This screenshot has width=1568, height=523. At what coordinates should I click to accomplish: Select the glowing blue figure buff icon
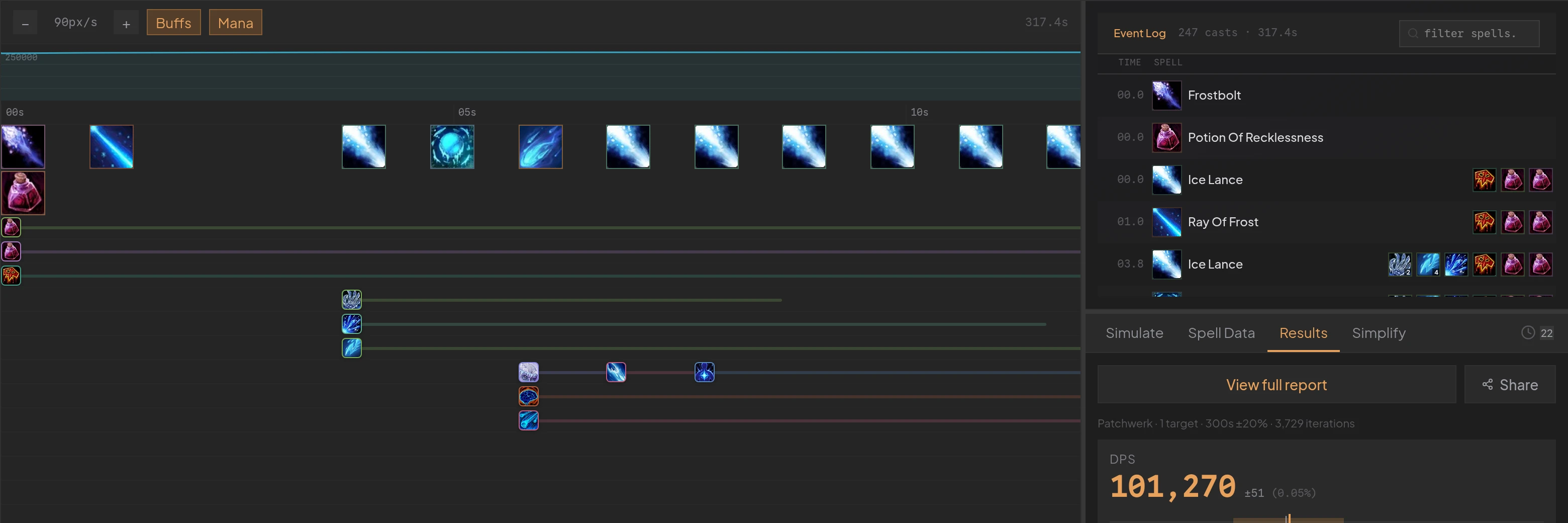[x=704, y=372]
